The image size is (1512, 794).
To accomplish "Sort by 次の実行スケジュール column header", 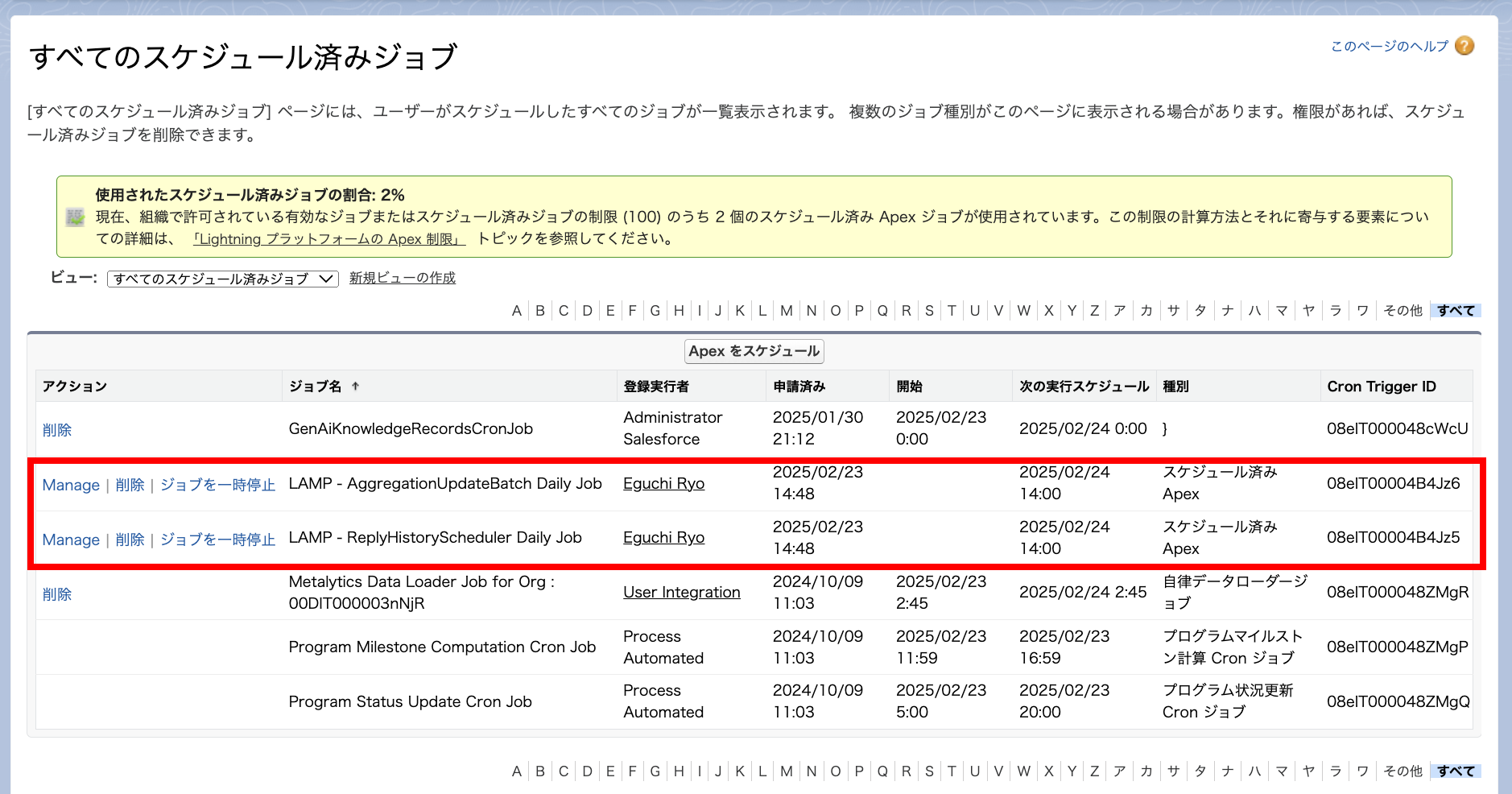I will 1084,387.
